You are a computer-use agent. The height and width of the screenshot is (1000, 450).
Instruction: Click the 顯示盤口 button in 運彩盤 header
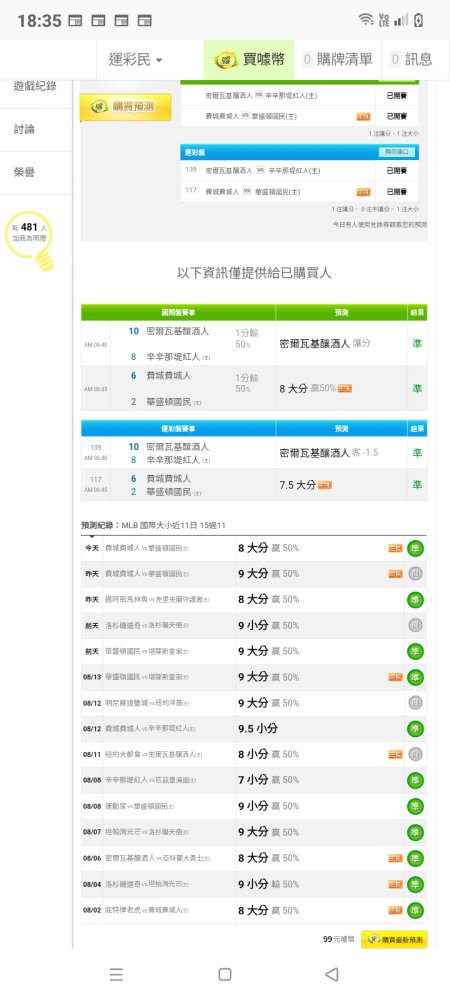398,152
